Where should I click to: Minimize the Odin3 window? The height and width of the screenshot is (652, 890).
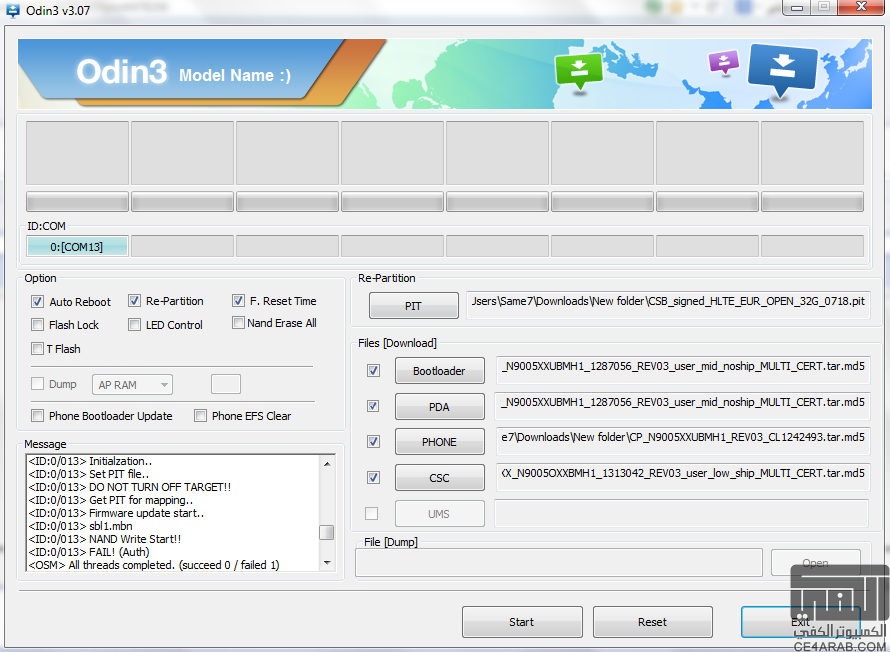(796, 7)
